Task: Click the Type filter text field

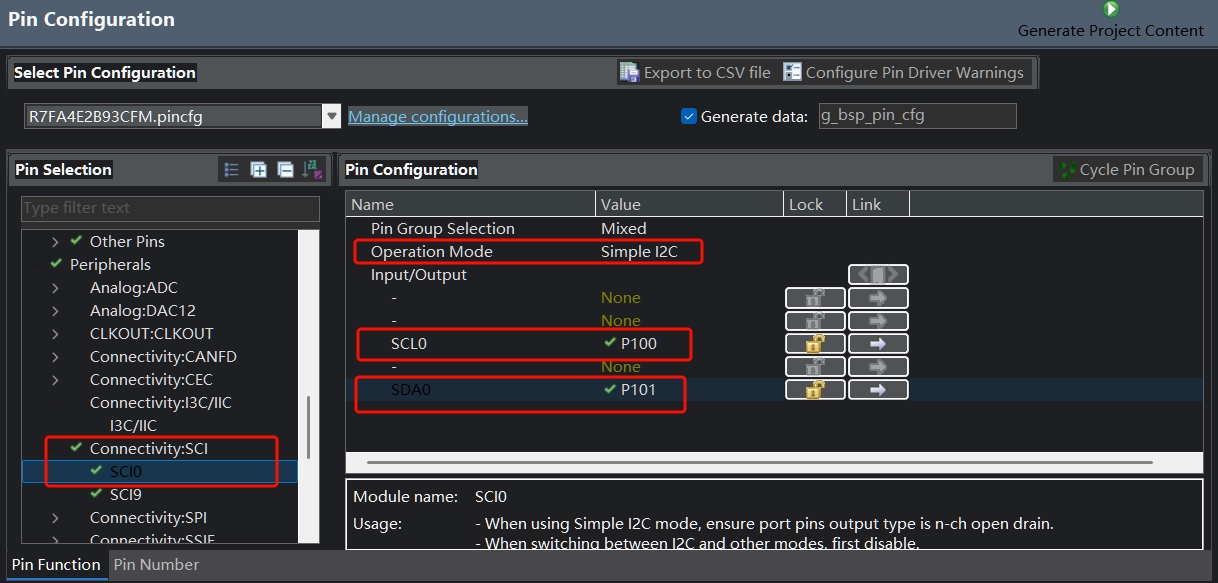Action: point(170,208)
